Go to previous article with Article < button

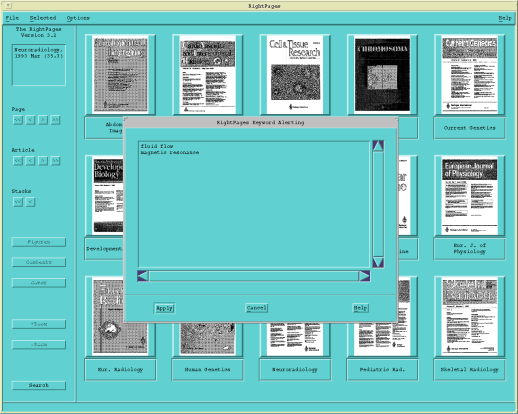(x=30, y=161)
